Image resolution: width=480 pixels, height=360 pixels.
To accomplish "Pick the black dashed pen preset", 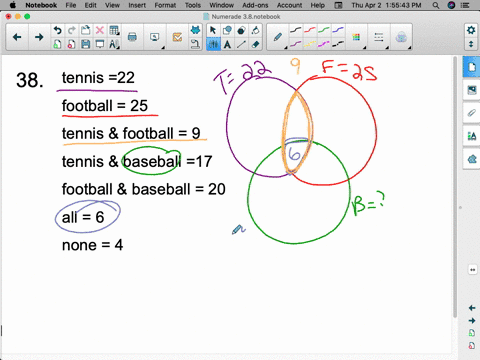I will 338,44.
